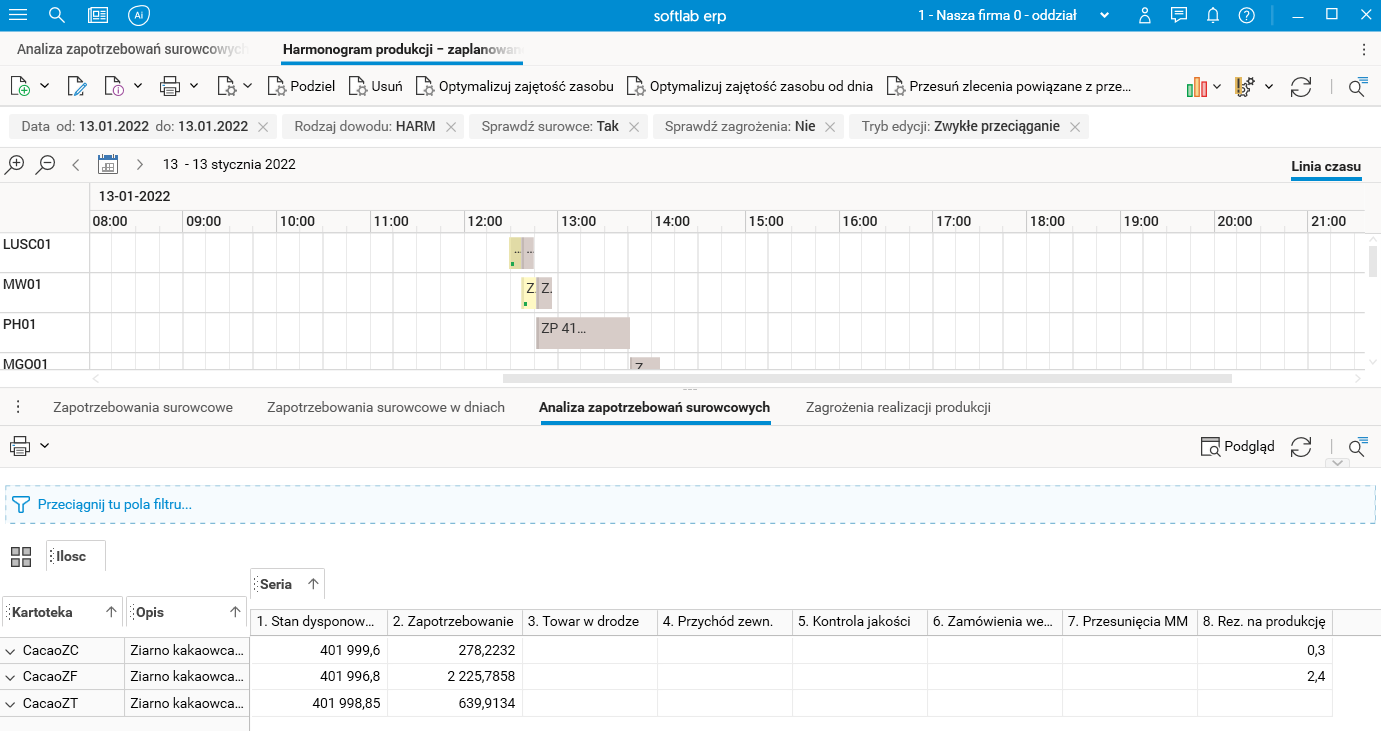Show notifications bell
This screenshot has width=1381, height=731.
point(1213,15)
